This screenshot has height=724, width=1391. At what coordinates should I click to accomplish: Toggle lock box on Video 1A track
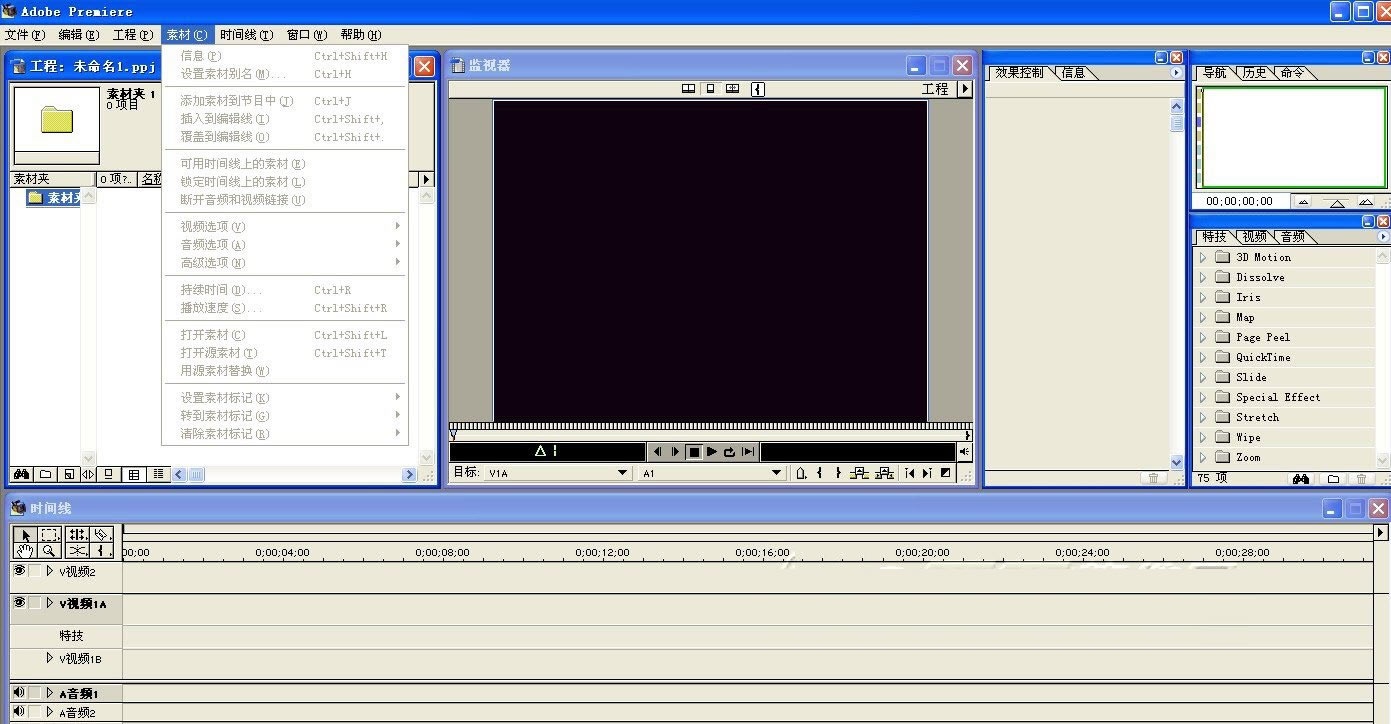(x=35, y=602)
